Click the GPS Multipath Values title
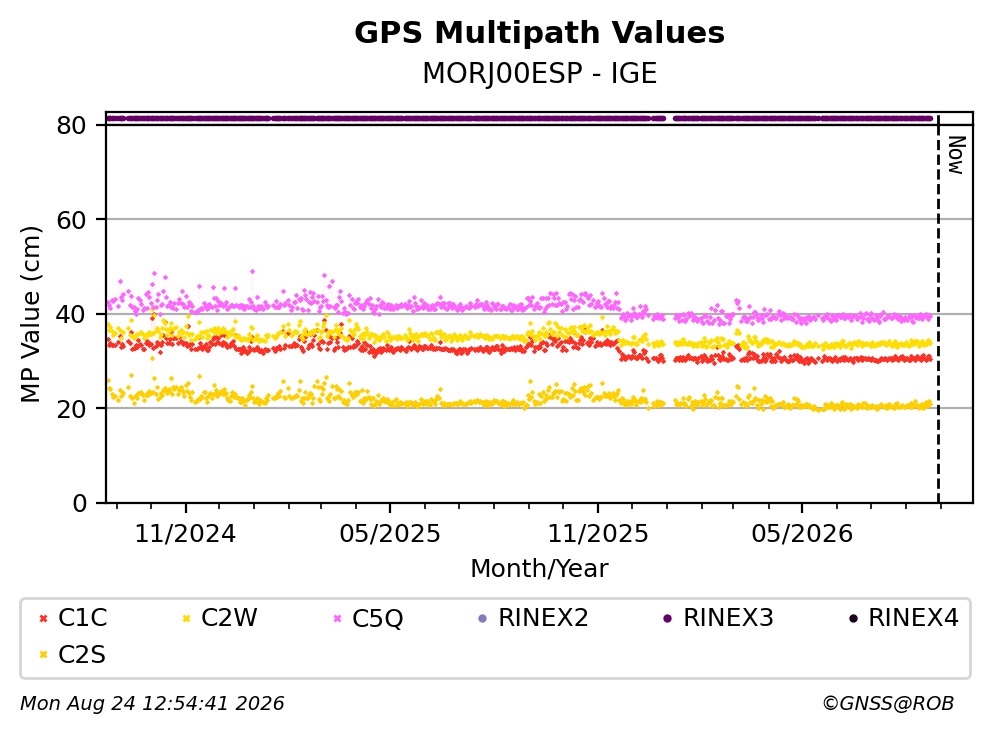Image resolution: width=993 pixels, height=734 pixels. [540, 33]
